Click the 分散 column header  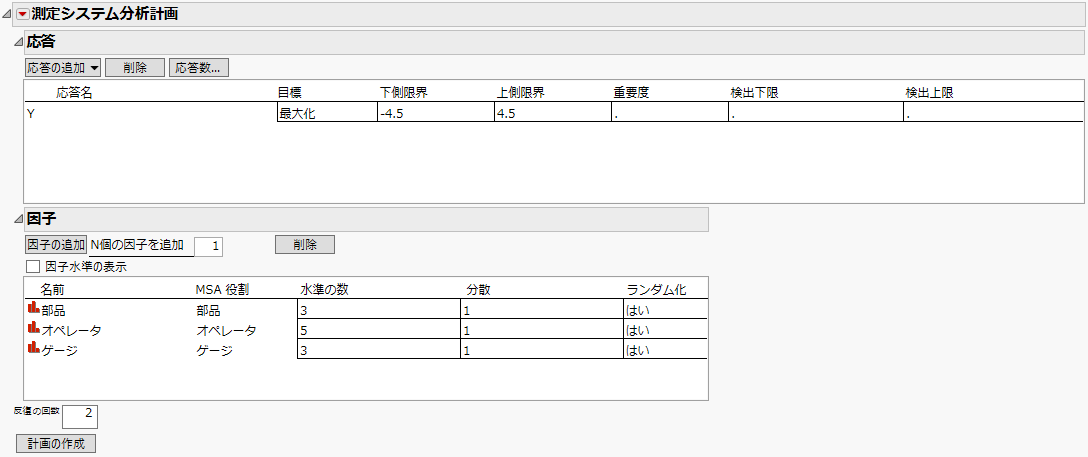pos(478,289)
